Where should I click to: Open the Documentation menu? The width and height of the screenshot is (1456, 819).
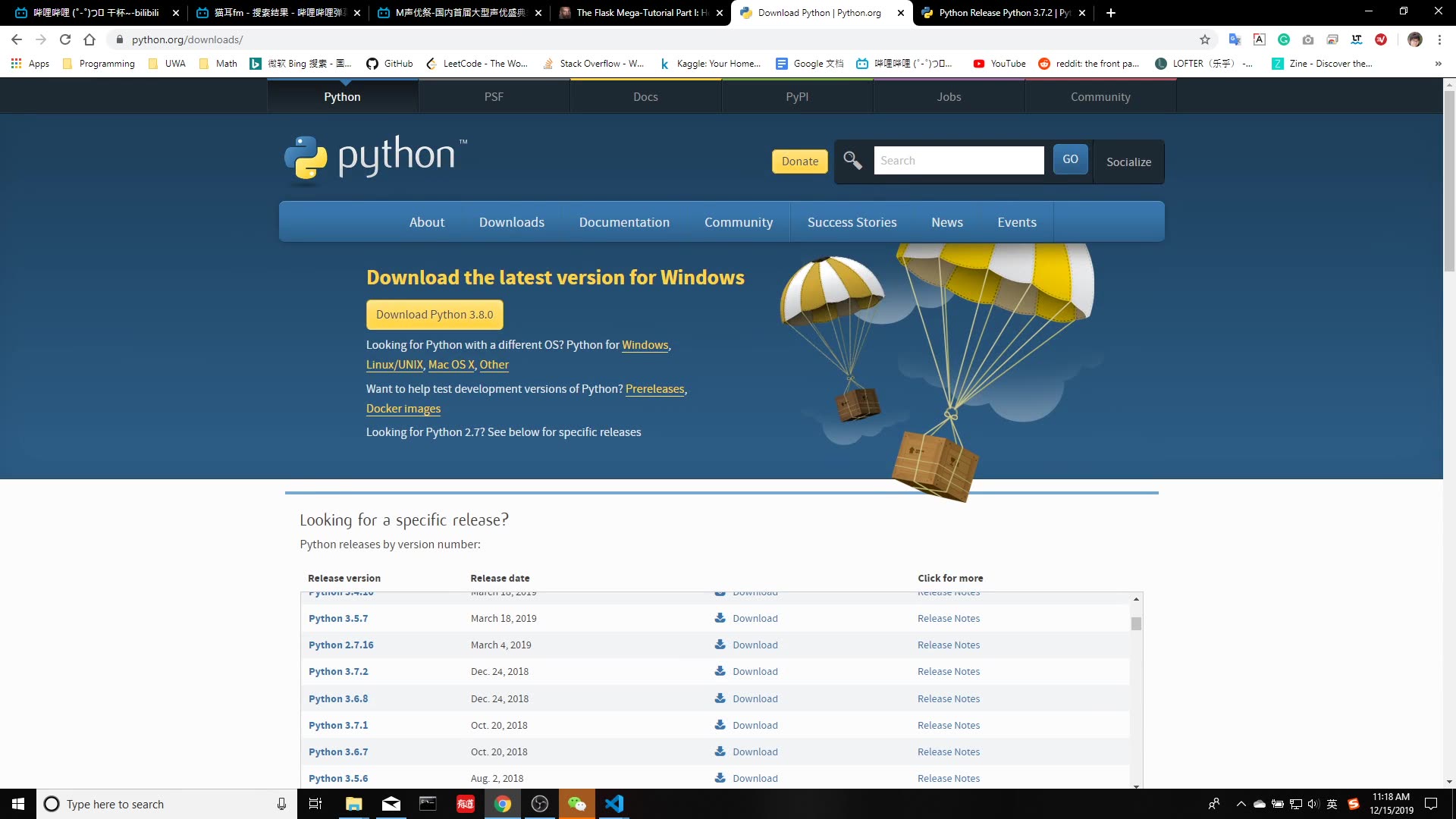click(x=624, y=222)
